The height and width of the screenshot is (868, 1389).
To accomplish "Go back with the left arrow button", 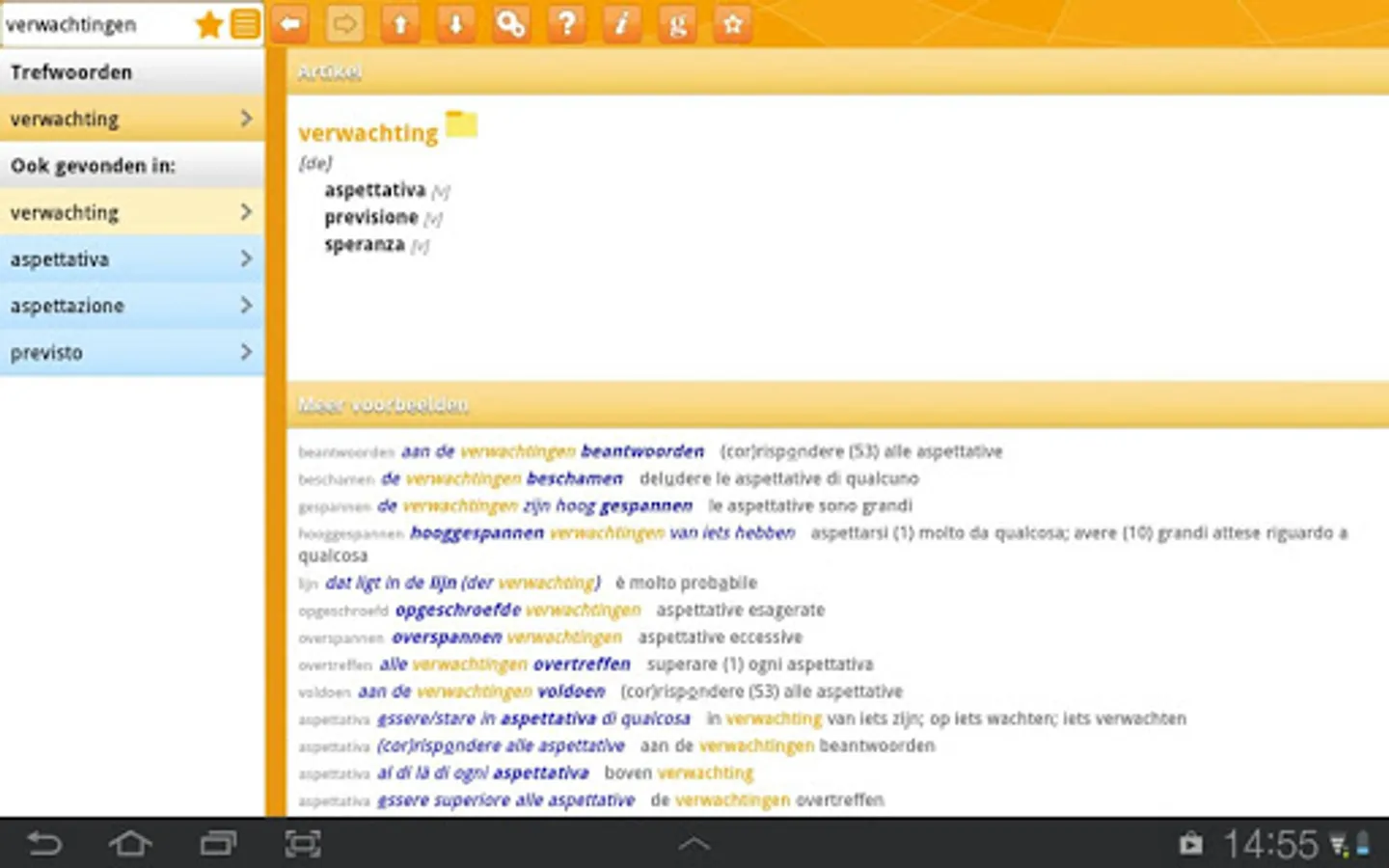I will pos(289,23).
